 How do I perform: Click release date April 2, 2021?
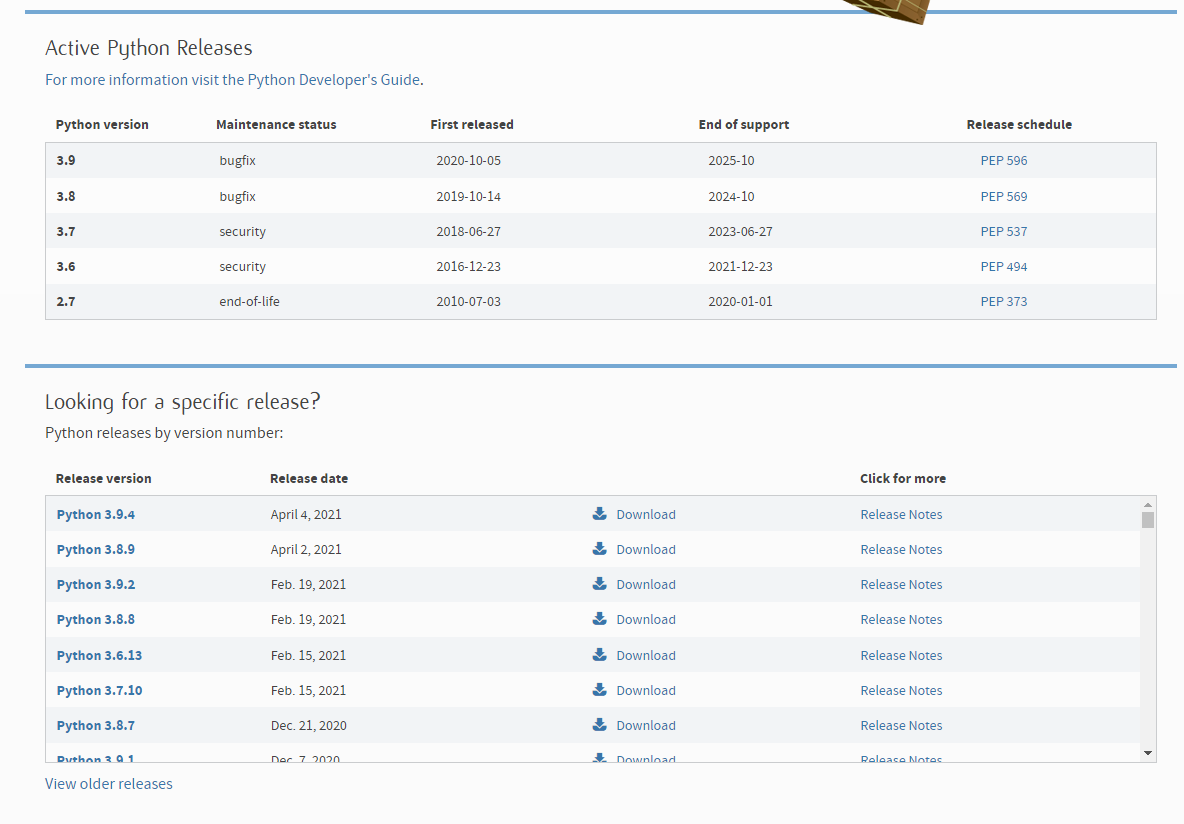pyautogui.click(x=306, y=549)
